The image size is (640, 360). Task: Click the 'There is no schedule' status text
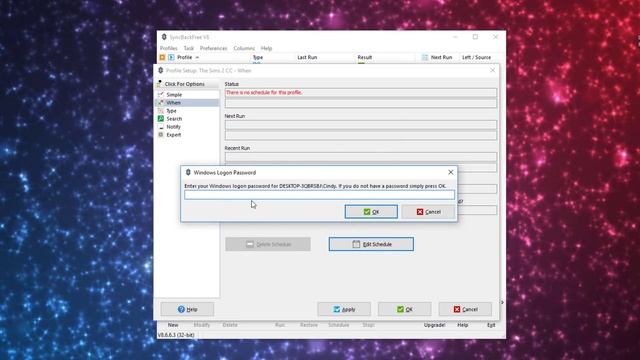pos(264,93)
